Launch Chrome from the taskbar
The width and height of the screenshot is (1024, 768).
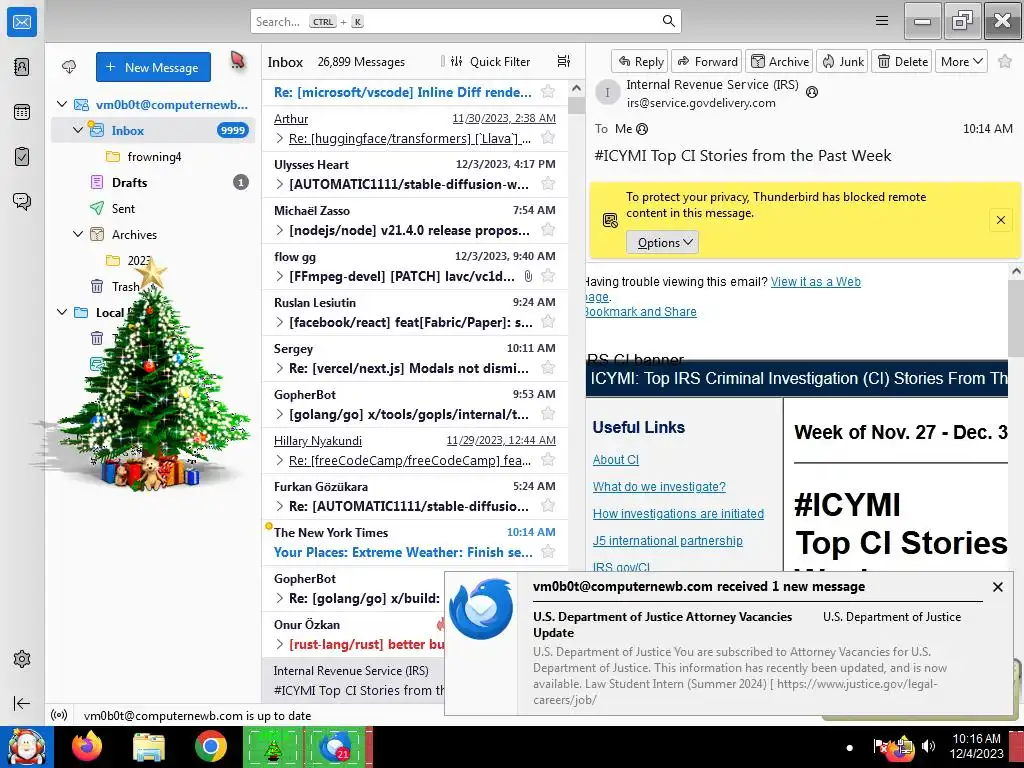coord(210,746)
